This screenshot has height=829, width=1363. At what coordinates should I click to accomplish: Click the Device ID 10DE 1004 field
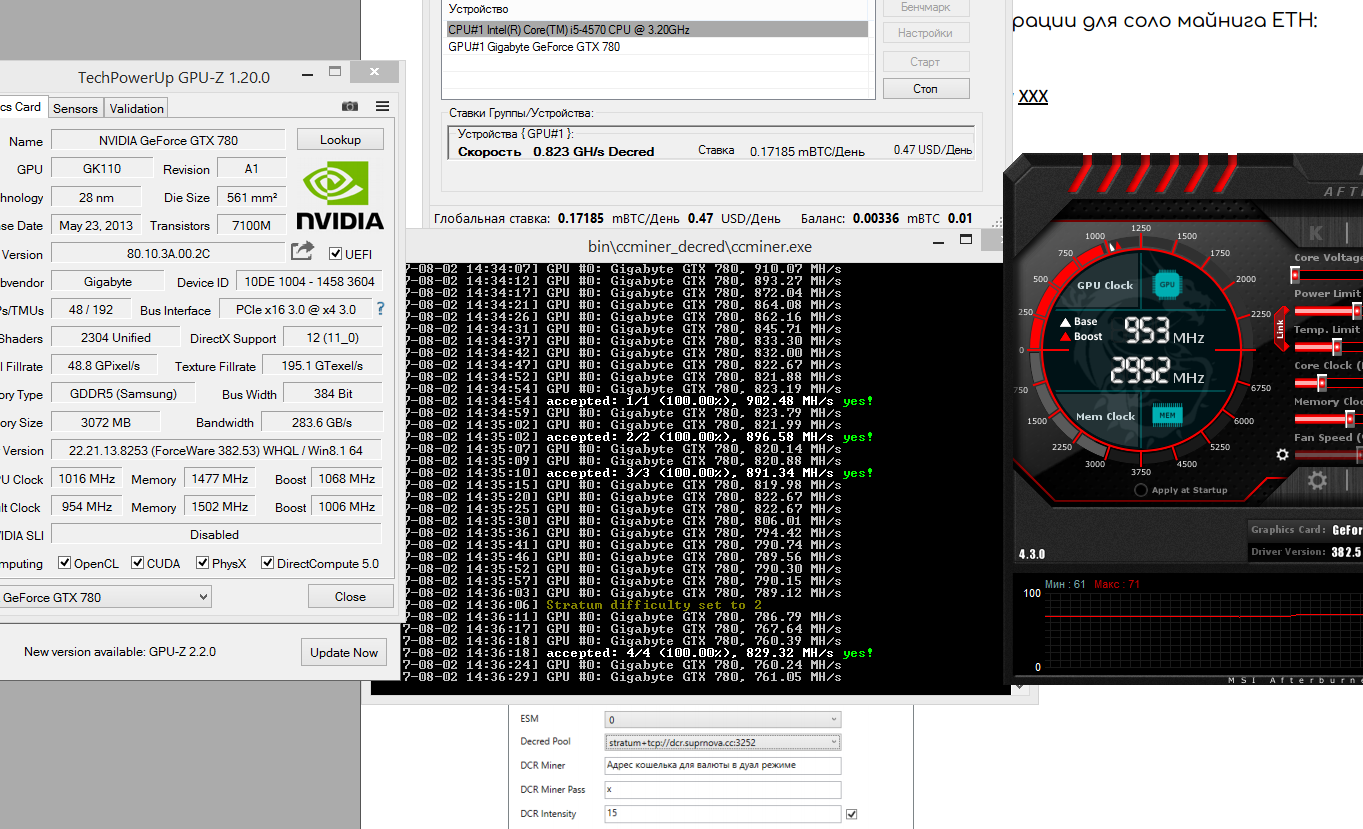point(310,282)
